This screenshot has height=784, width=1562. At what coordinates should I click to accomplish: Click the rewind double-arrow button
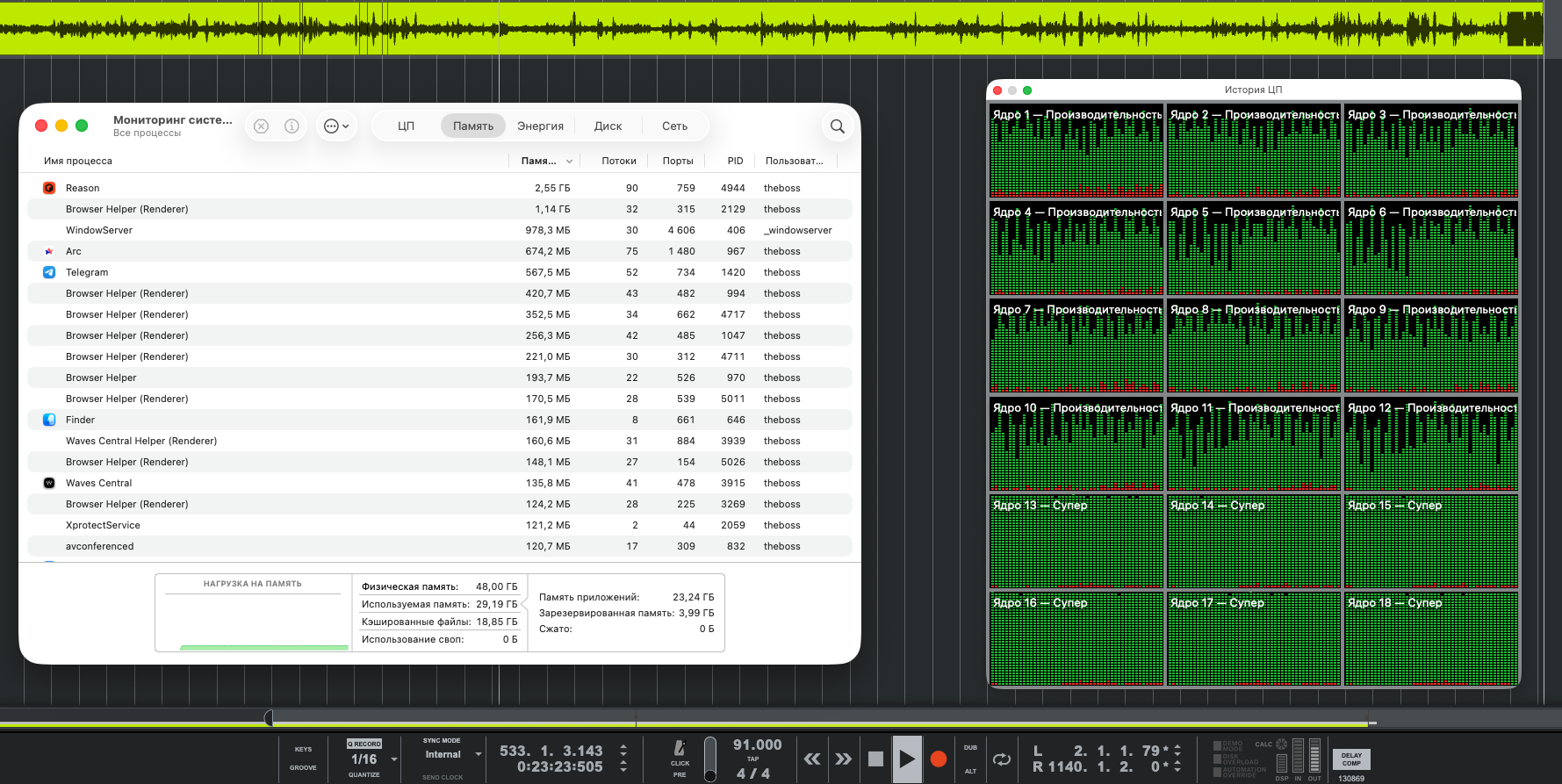coord(812,759)
